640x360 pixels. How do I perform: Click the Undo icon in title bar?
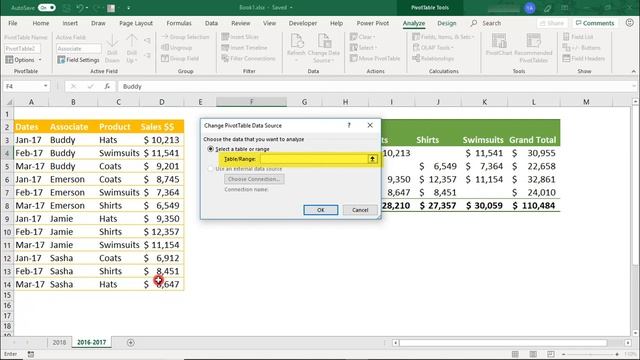tap(80, 7)
